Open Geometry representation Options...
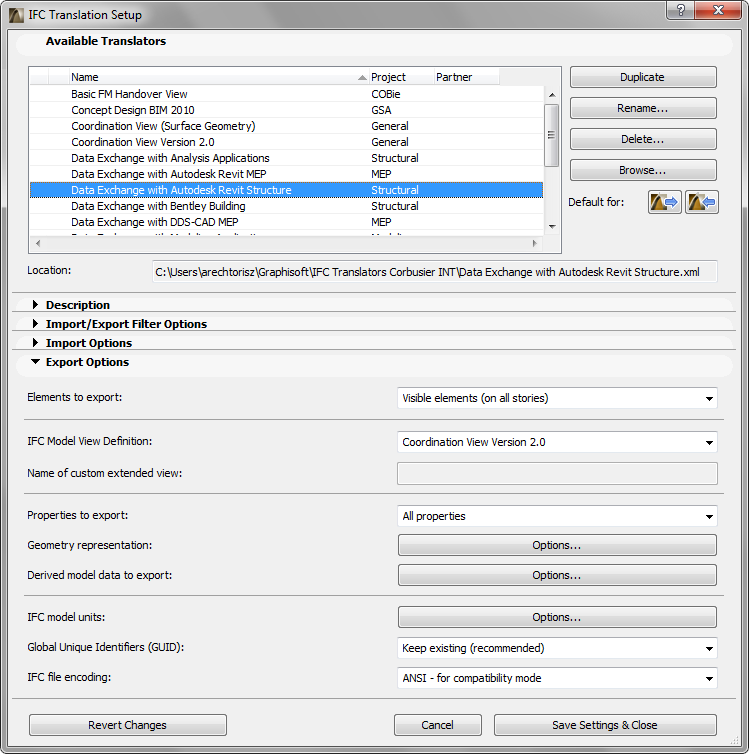The height and width of the screenshot is (754, 749). (x=557, y=545)
